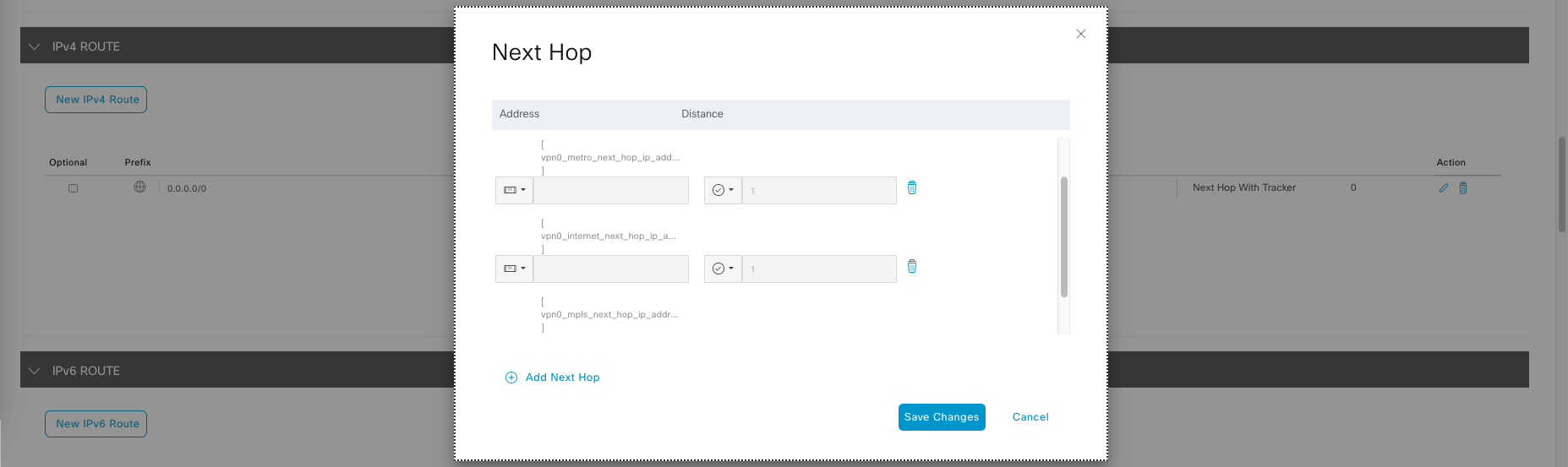Click the plus icon beside Add Next Hop
The height and width of the screenshot is (467, 1568).
pyautogui.click(x=511, y=377)
